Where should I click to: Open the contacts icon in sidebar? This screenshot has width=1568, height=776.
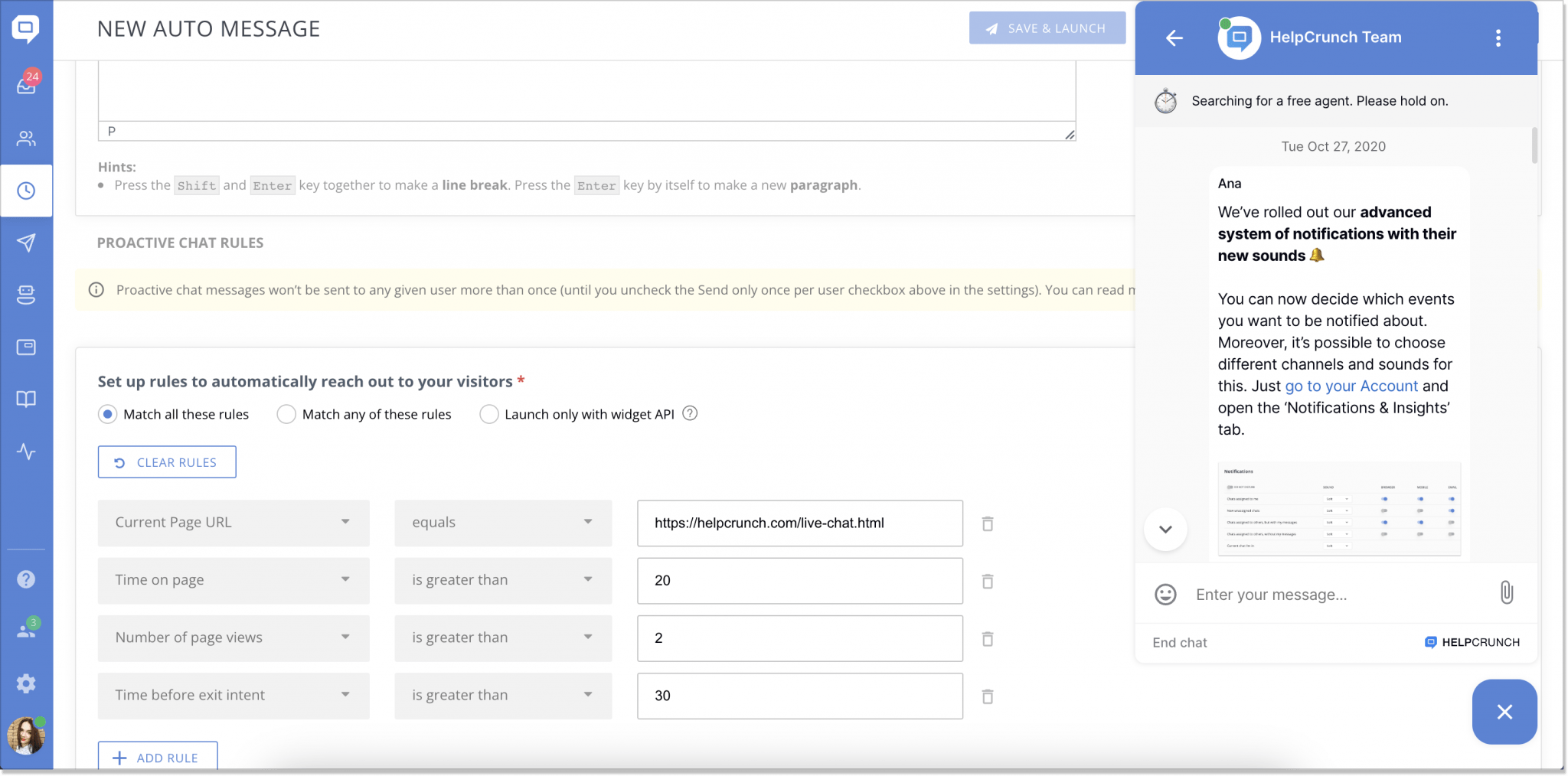point(26,139)
